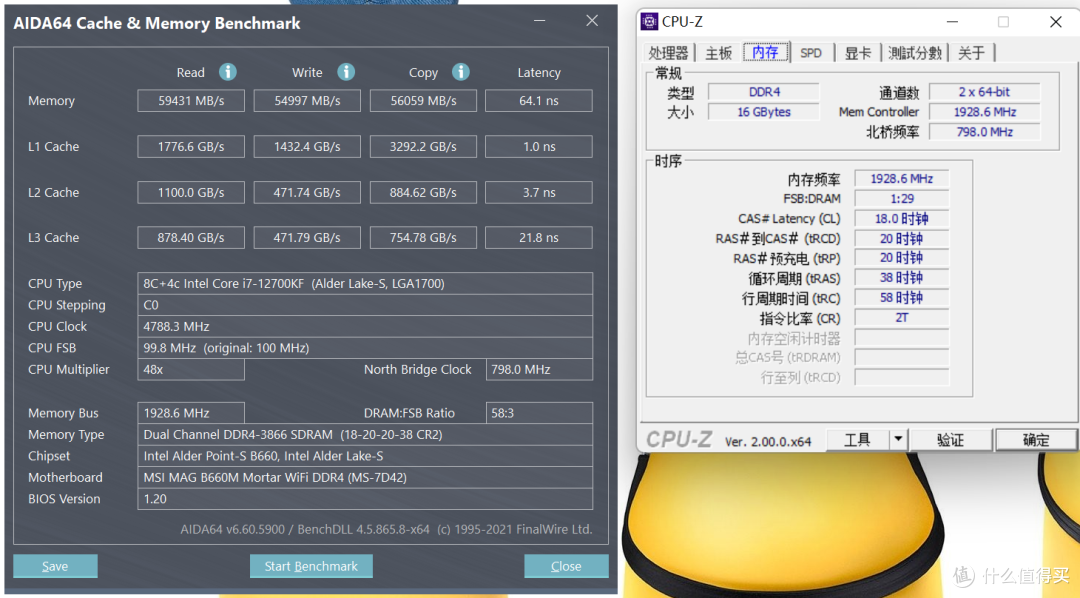Click Memory Write value 54997 MB/s
1080x598 pixels.
pos(307,101)
